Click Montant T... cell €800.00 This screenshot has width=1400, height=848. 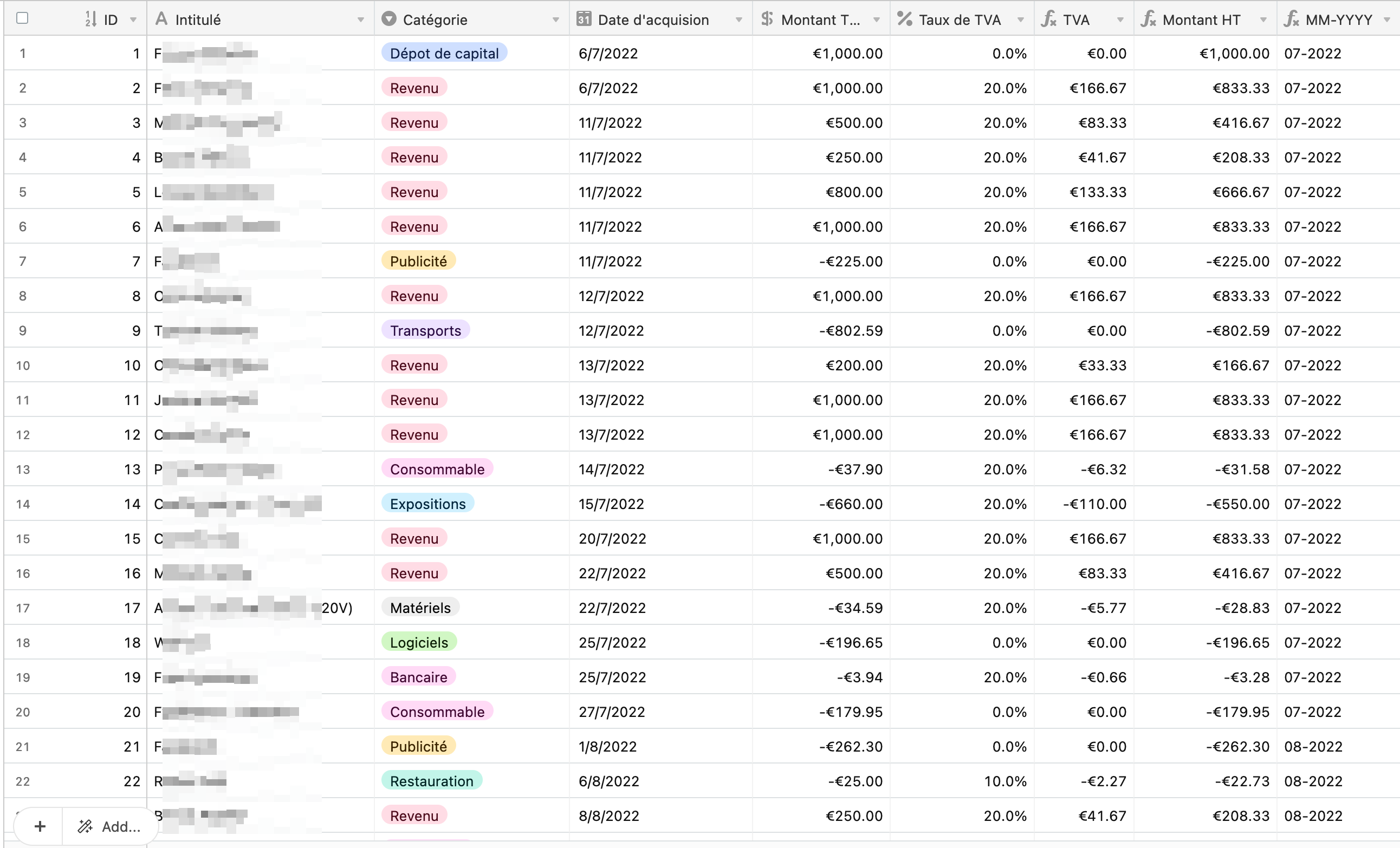pos(821,192)
